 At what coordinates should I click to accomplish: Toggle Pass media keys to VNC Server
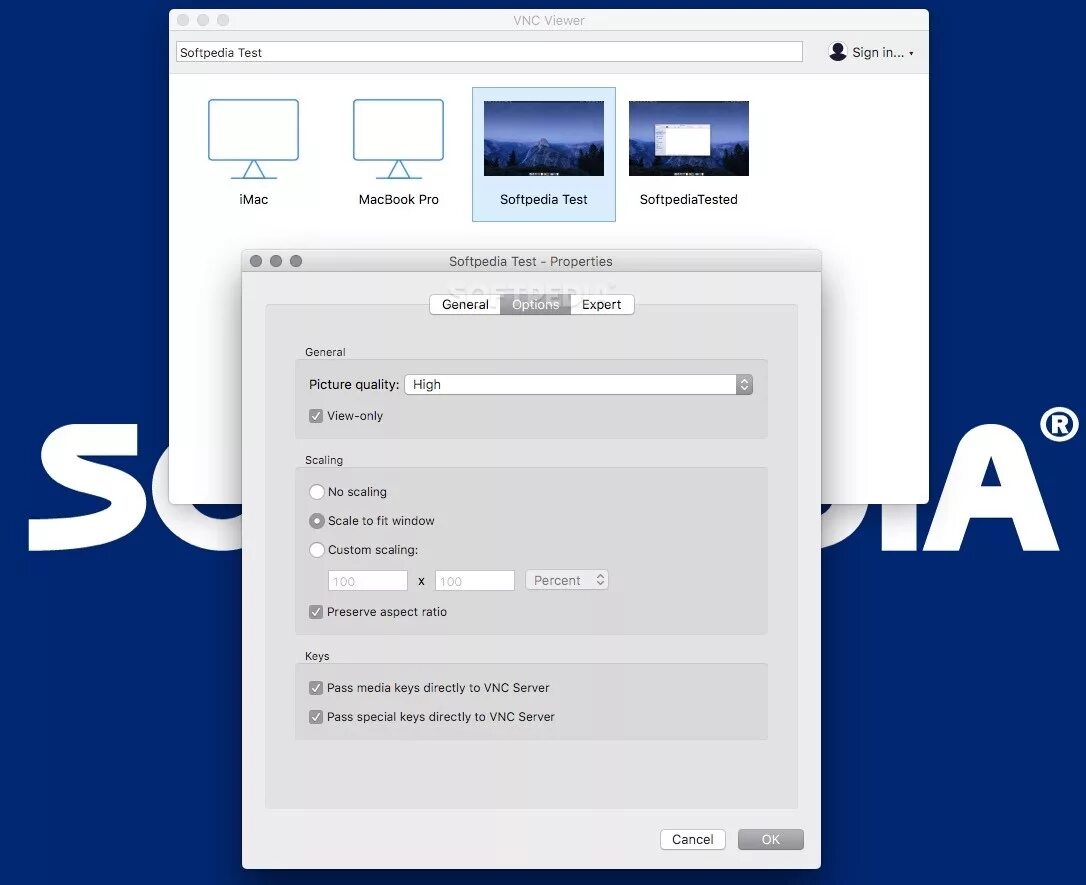(x=316, y=688)
